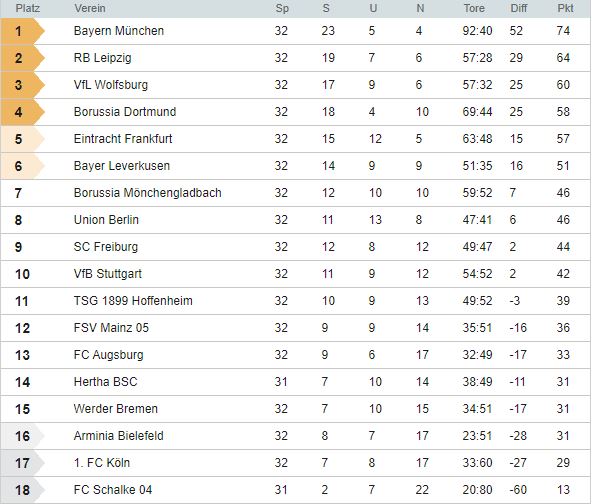Open the Borussia Dortmund team link
Viewport: 592px width, 504px height.
coord(125,112)
